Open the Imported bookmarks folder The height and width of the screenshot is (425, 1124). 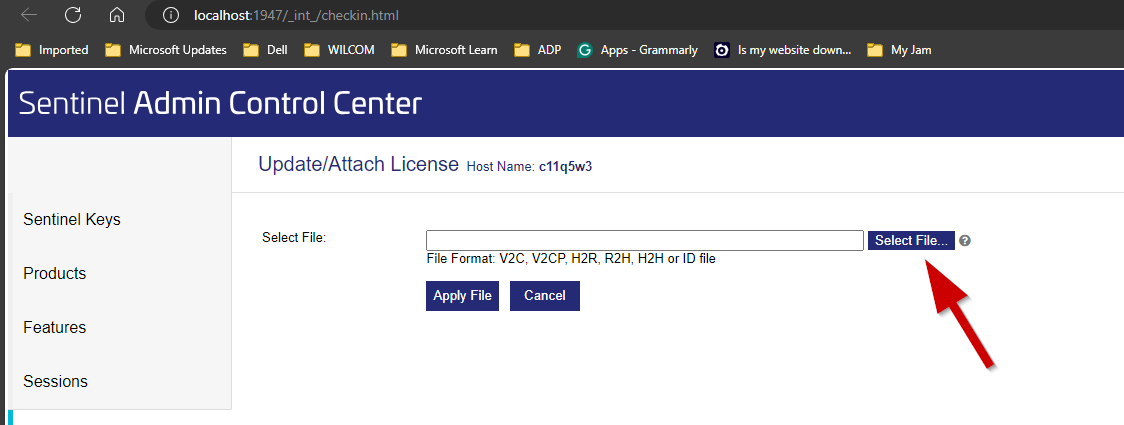coord(52,50)
